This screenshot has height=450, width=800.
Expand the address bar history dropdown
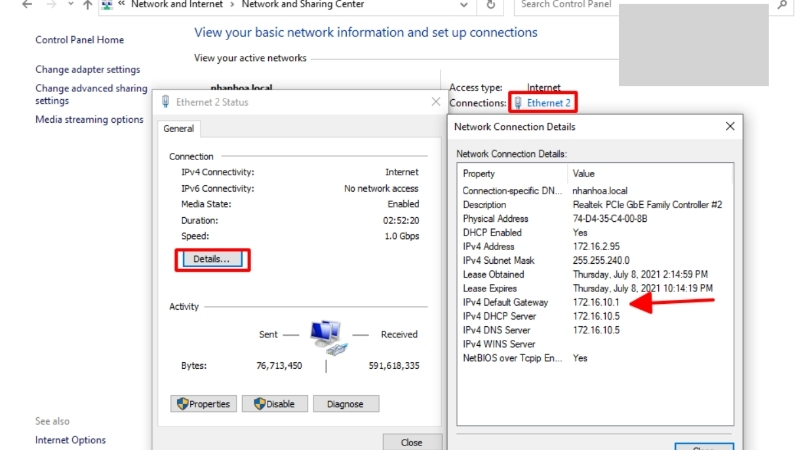click(x=464, y=5)
